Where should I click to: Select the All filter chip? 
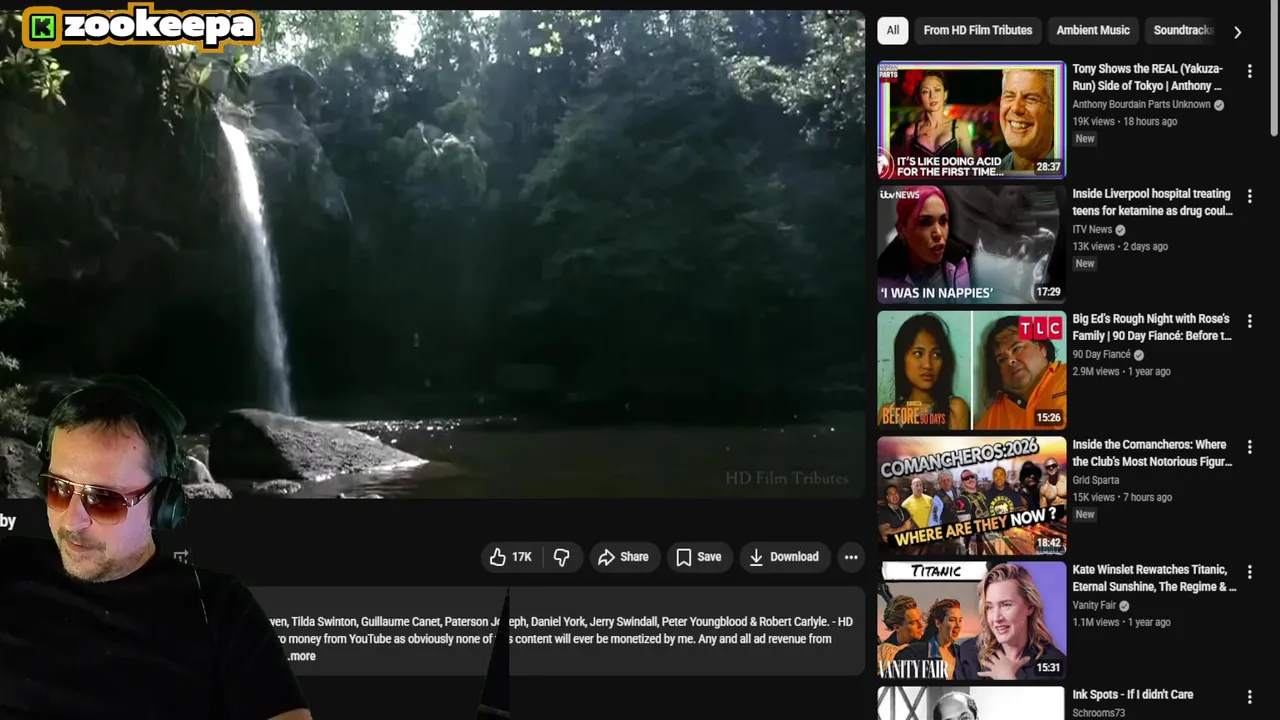pyautogui.click(x=893, y=30)
